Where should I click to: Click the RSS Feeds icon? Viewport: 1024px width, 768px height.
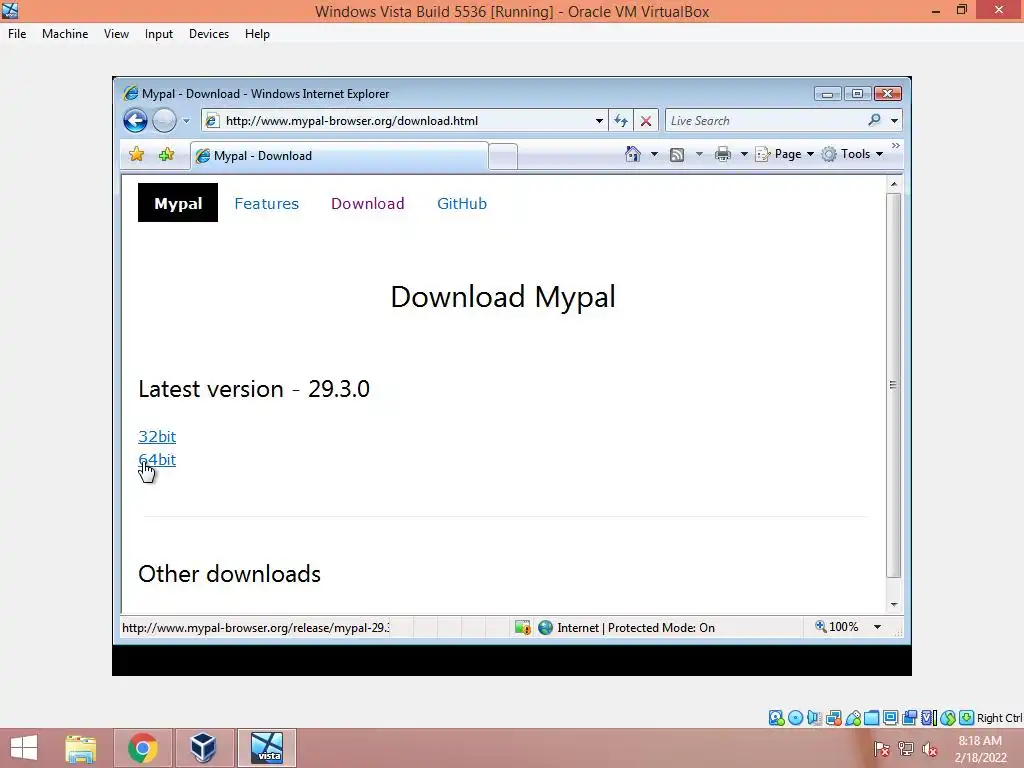677,155
